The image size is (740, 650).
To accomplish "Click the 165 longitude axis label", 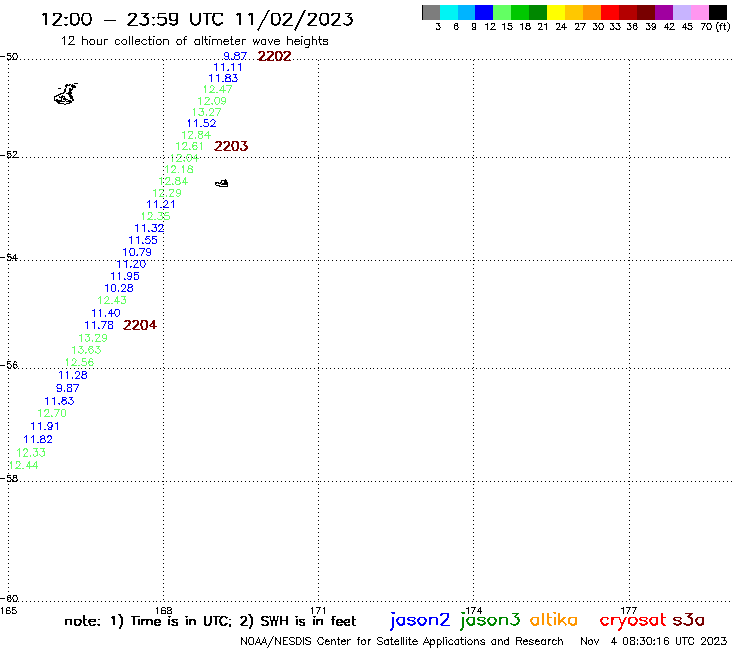I will point(8,610).
